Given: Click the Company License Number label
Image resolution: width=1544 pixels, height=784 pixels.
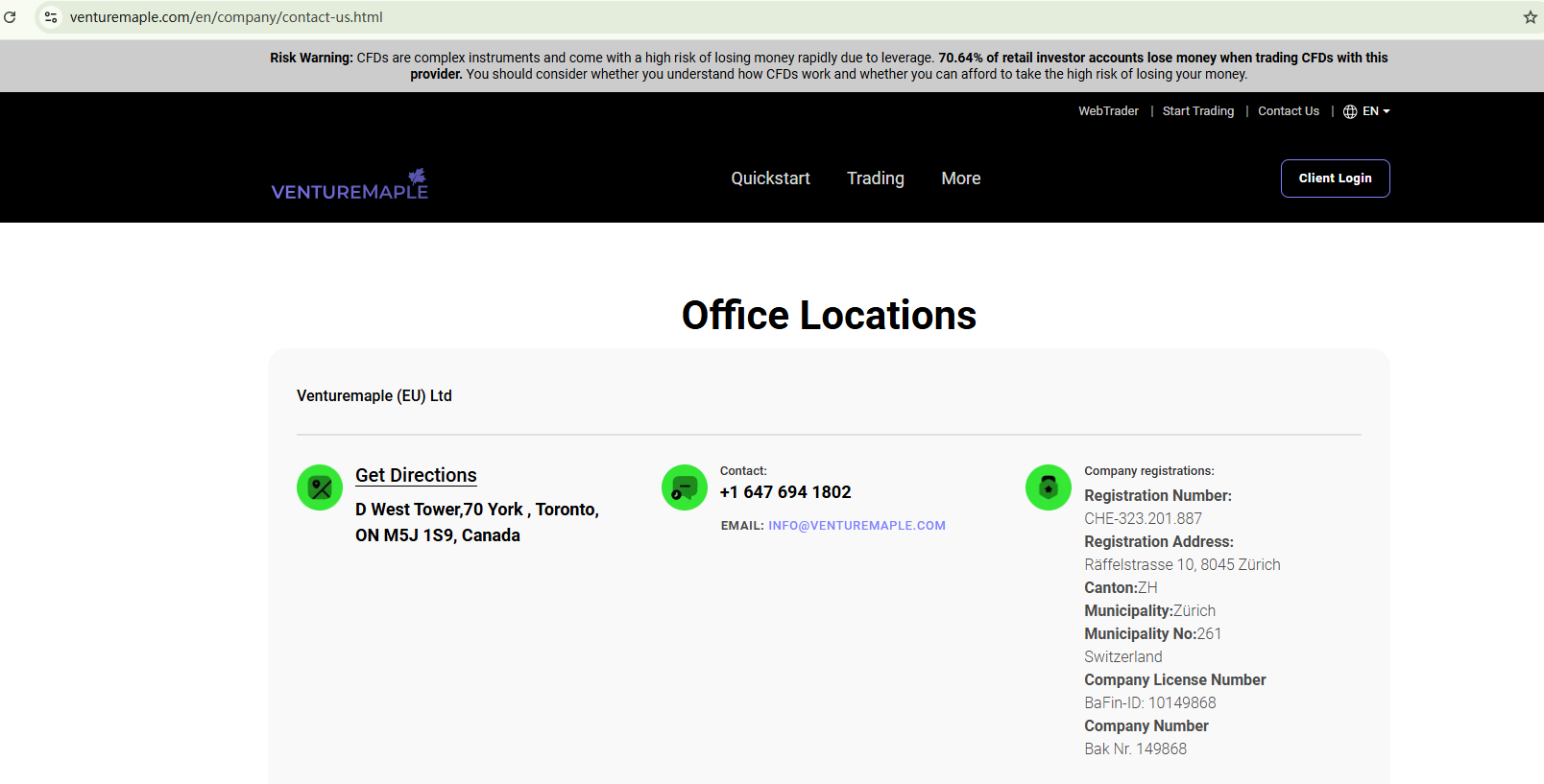Looking at the screenshot, I should [x=1175, y=679].
